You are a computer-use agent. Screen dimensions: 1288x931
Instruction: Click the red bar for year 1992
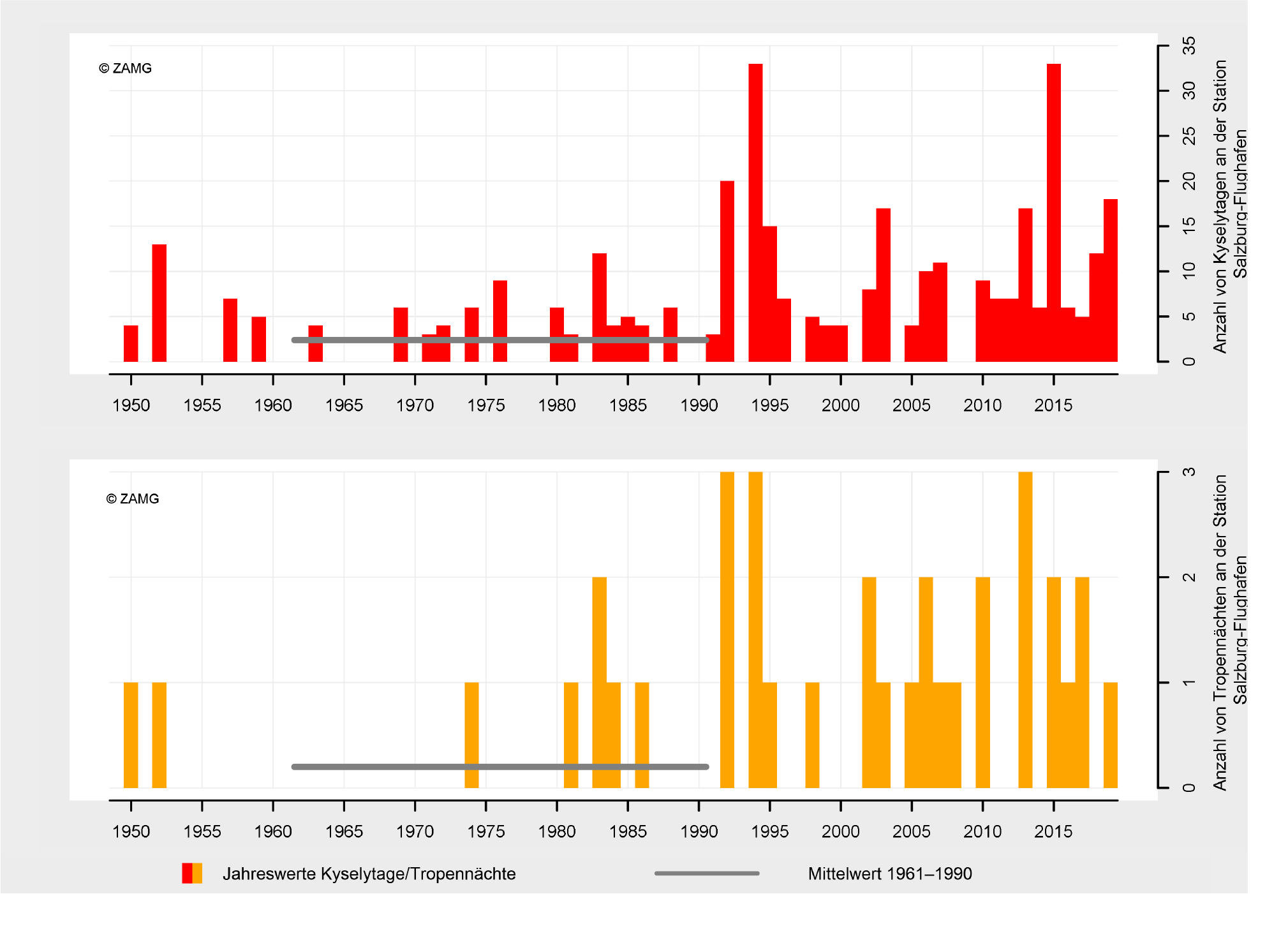click(727, 271)
